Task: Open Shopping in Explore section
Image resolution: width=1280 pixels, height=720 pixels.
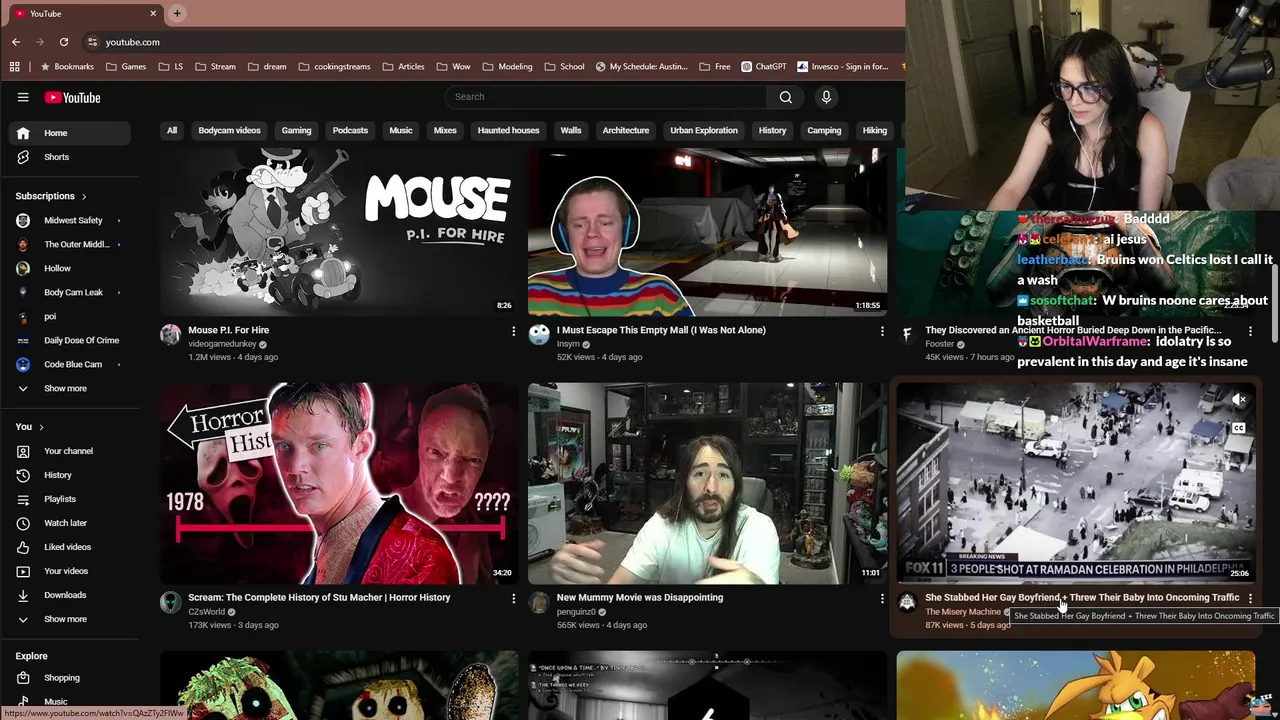Action: (69, 678)
